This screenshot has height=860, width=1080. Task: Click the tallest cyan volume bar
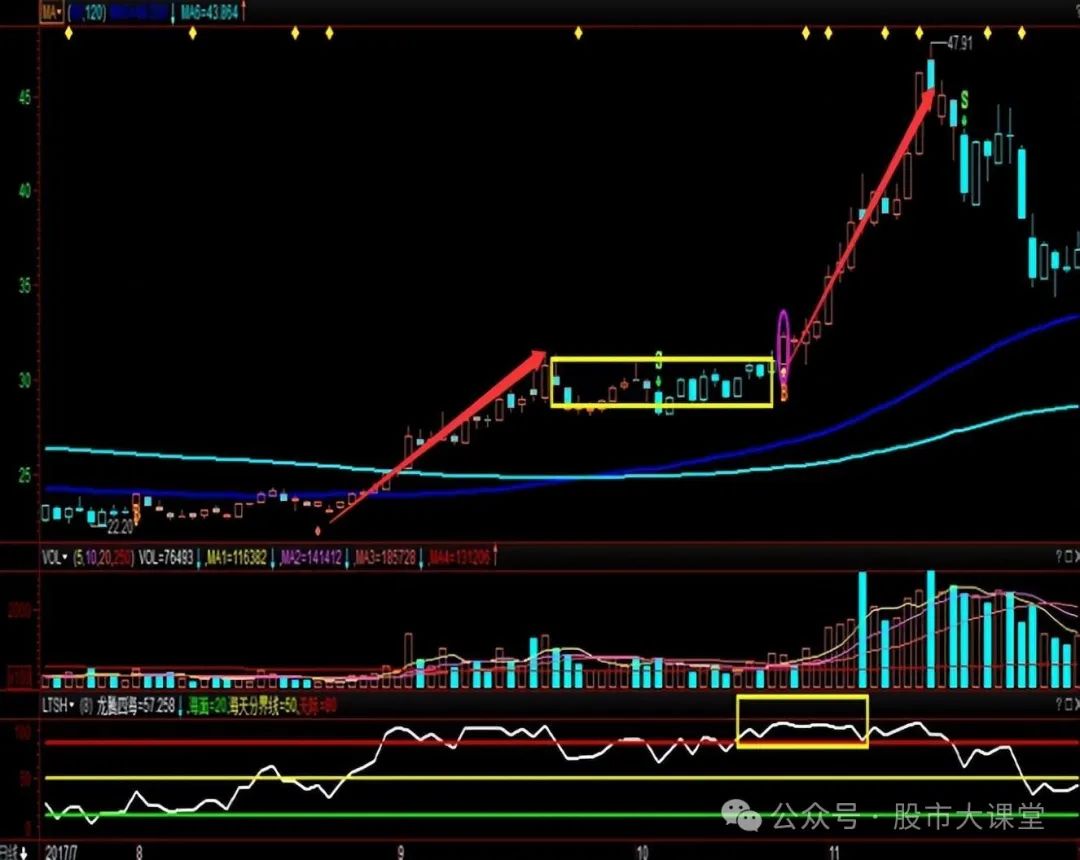click(x=930, y=630)
